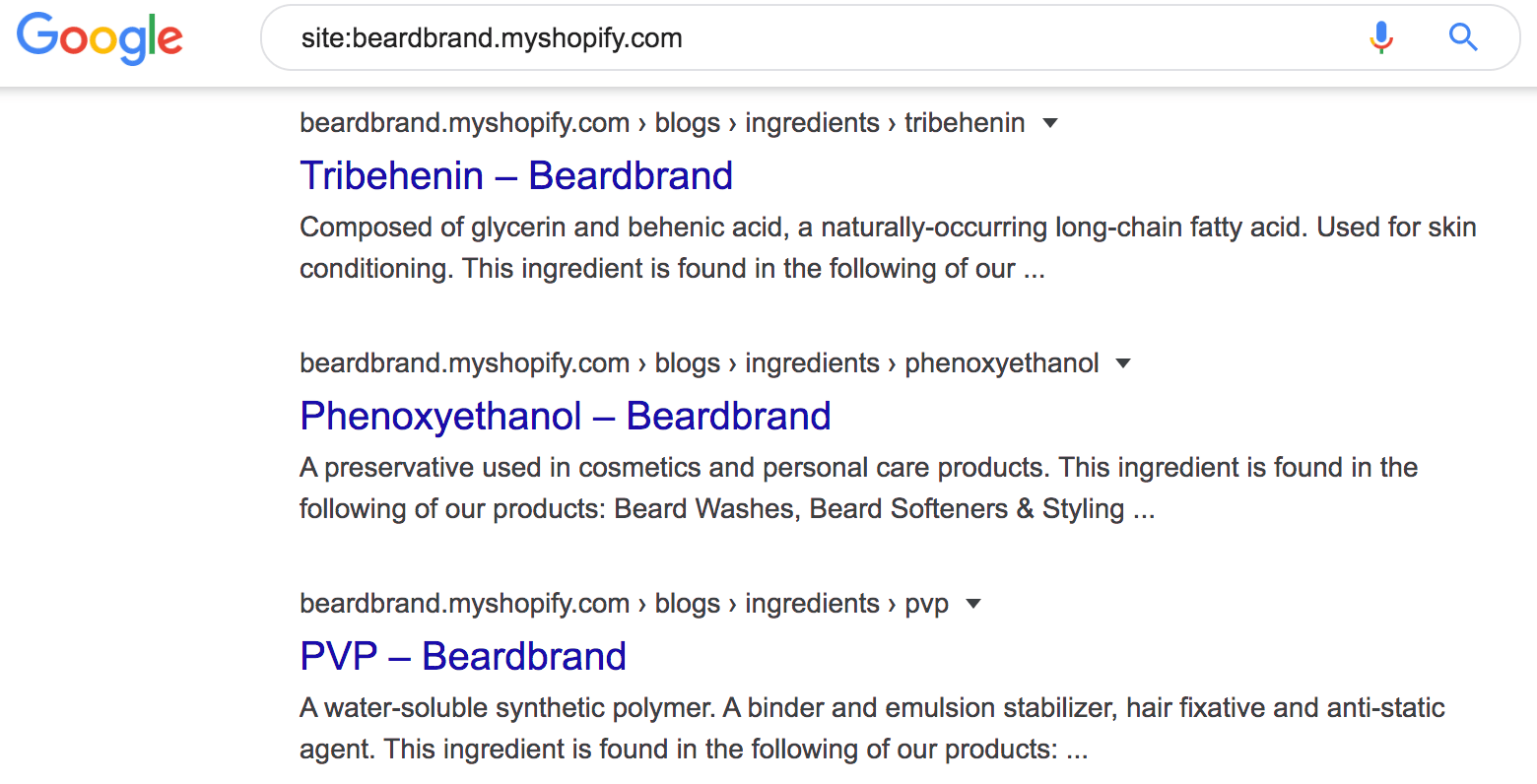This screenshot has width=1537, height=784.
Task: Click the 'phenoxyethanol' breadcrumb segment
Action: [1001, 363]
